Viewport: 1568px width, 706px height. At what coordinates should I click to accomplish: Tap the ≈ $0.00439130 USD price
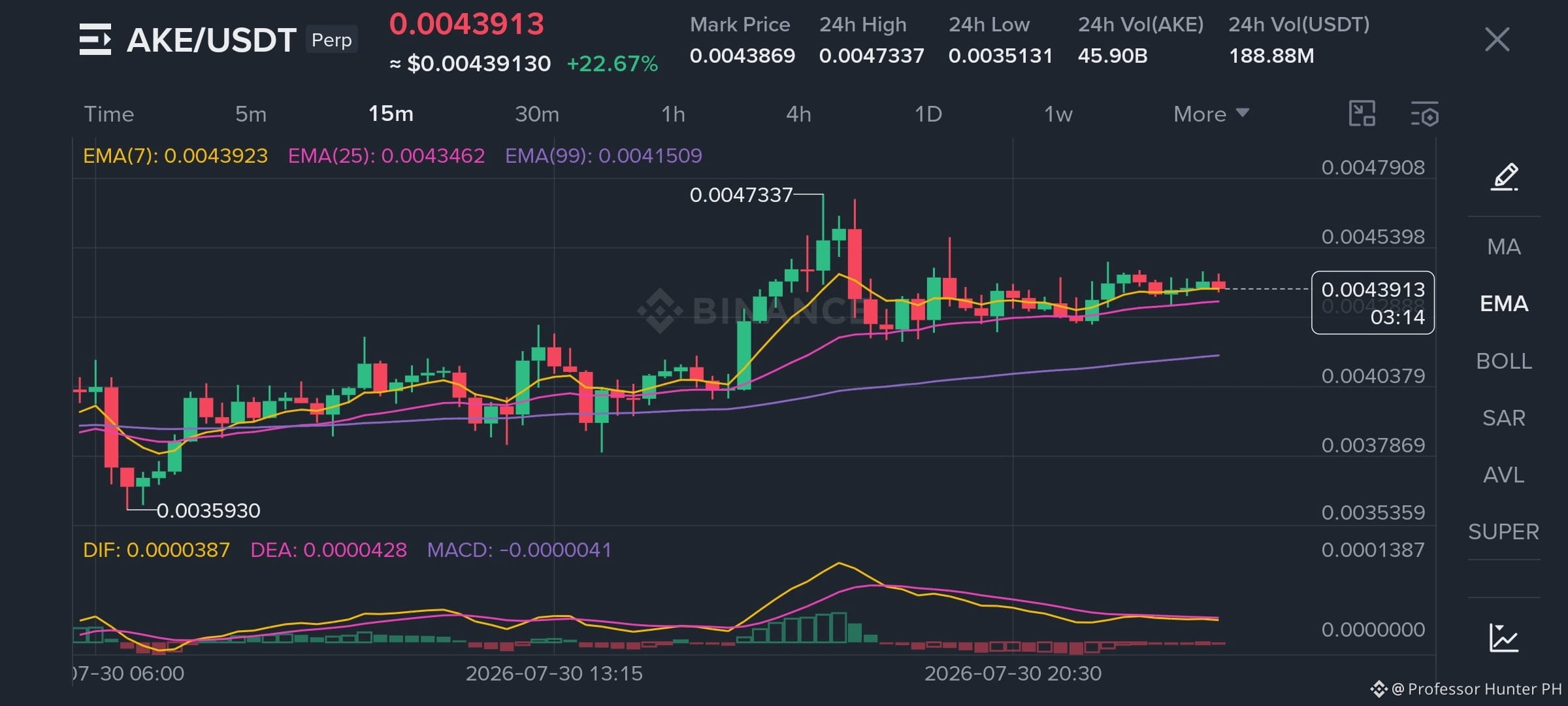470,64
